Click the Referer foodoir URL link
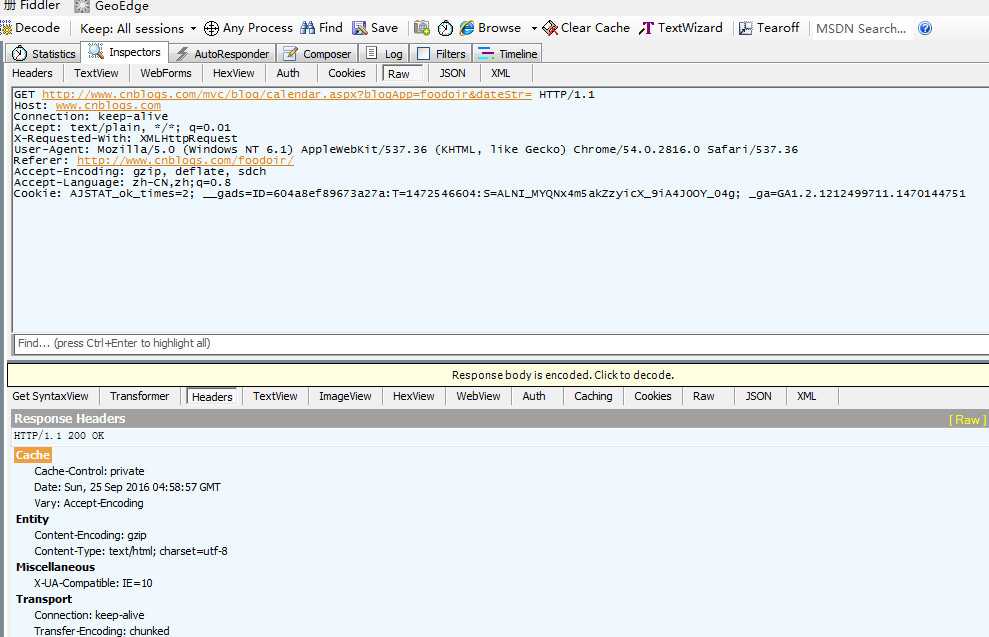The width and height of the screenshot is (989, 637). tap(185, 160)
